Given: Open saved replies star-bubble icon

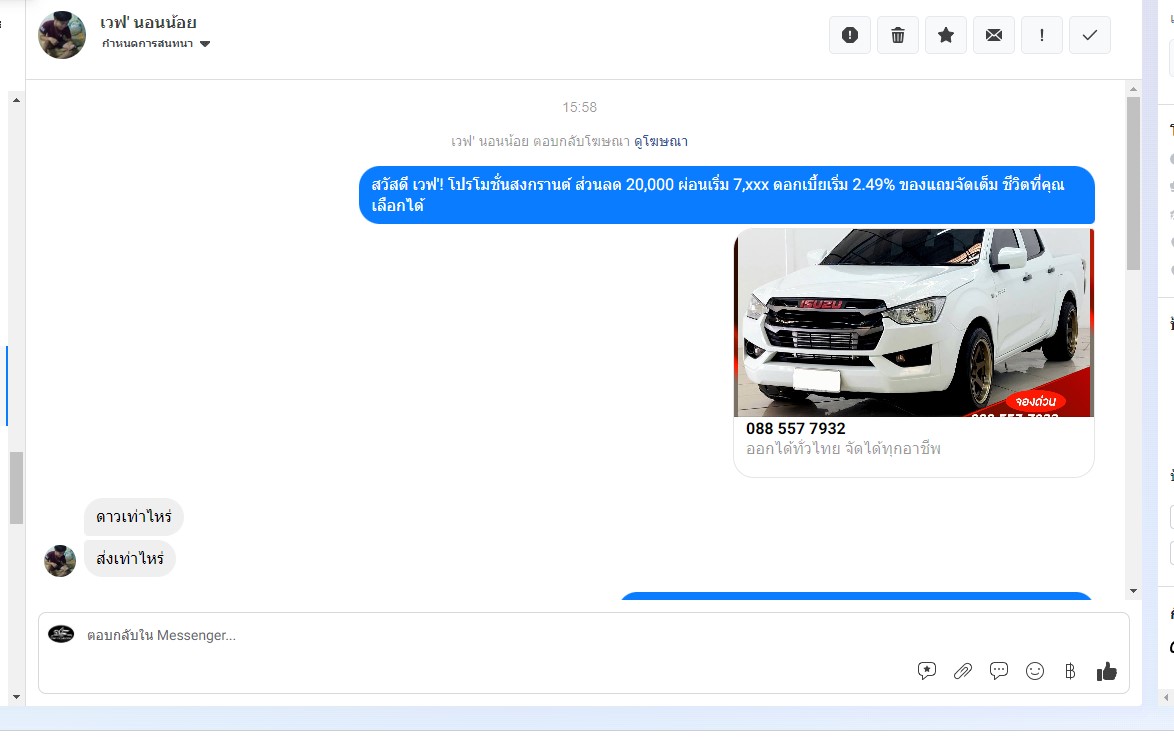Looking at the screenshot, I should (x=927, y=671).
